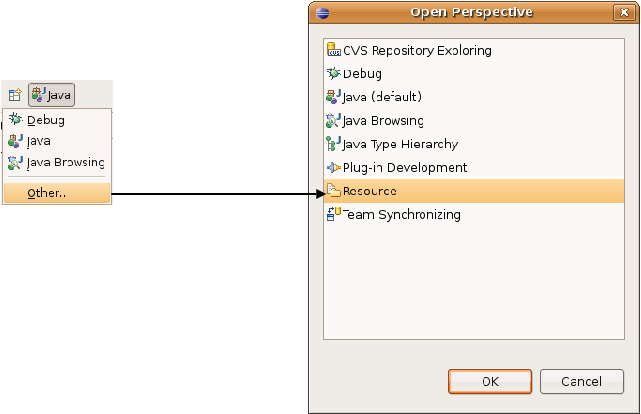Click the Plug-in Development icon
This screenshot has width=641, height=414.
point(334,167)
